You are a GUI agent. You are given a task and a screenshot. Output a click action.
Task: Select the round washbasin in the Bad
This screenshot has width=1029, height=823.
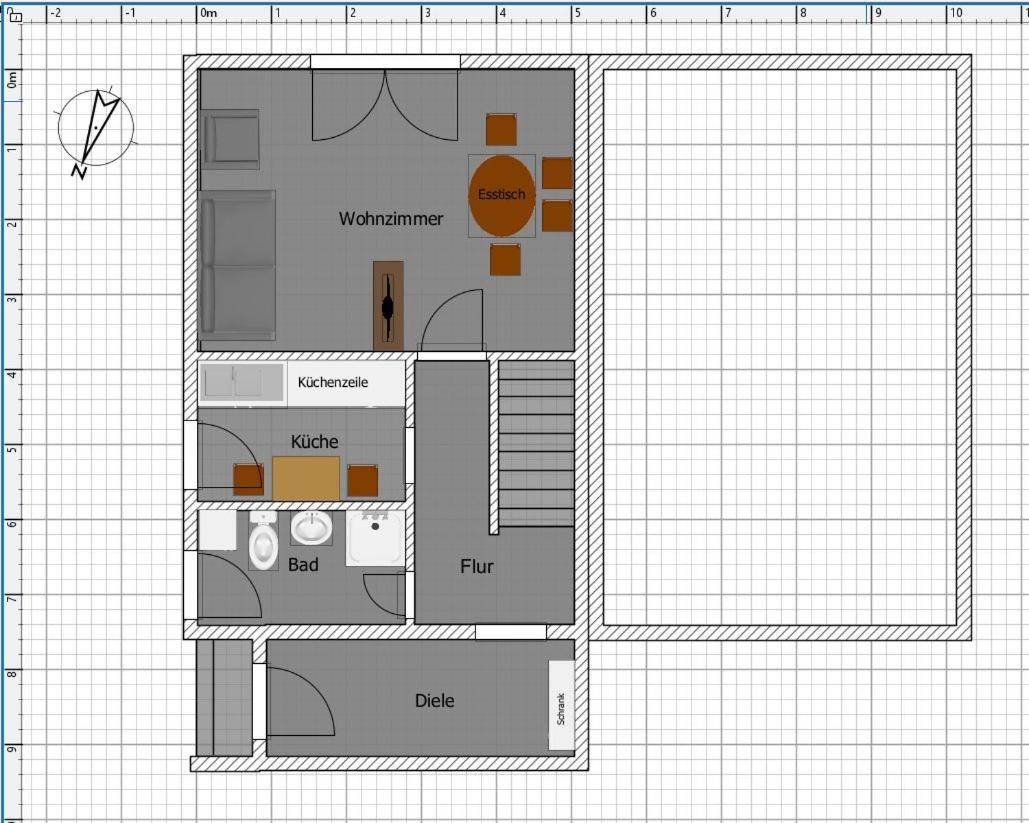pyautogui.click(x=312, y=527)
